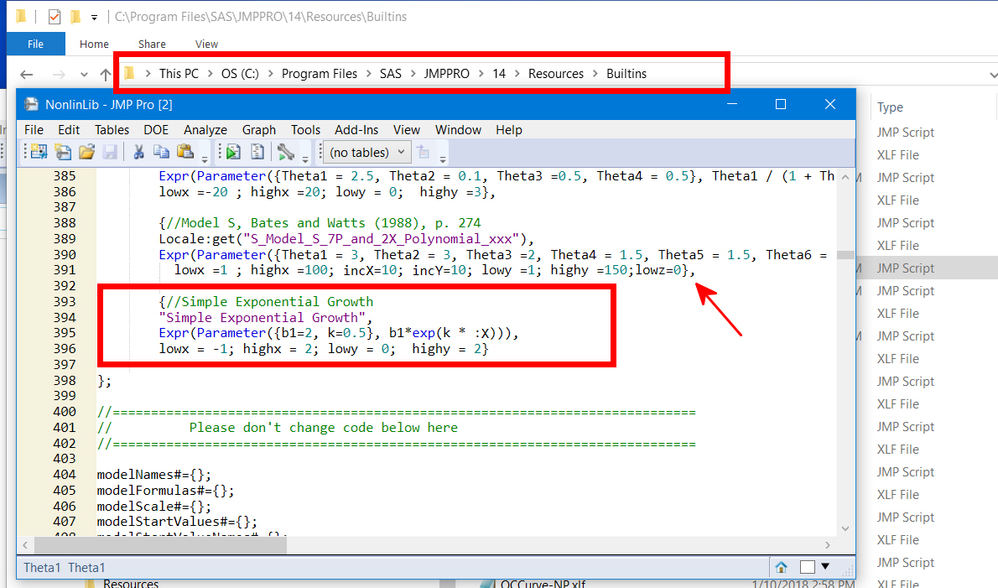Click the New Script toolbar icon
Viewport: 998px width, 588px height.
[x=63, y=152]
